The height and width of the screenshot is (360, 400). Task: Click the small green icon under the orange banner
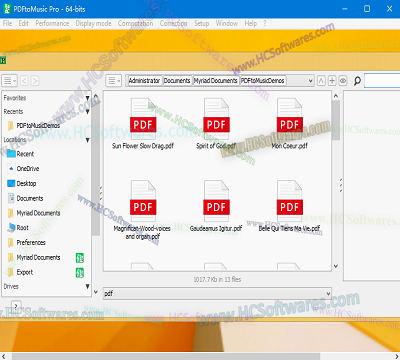click(x=3, y=60)
